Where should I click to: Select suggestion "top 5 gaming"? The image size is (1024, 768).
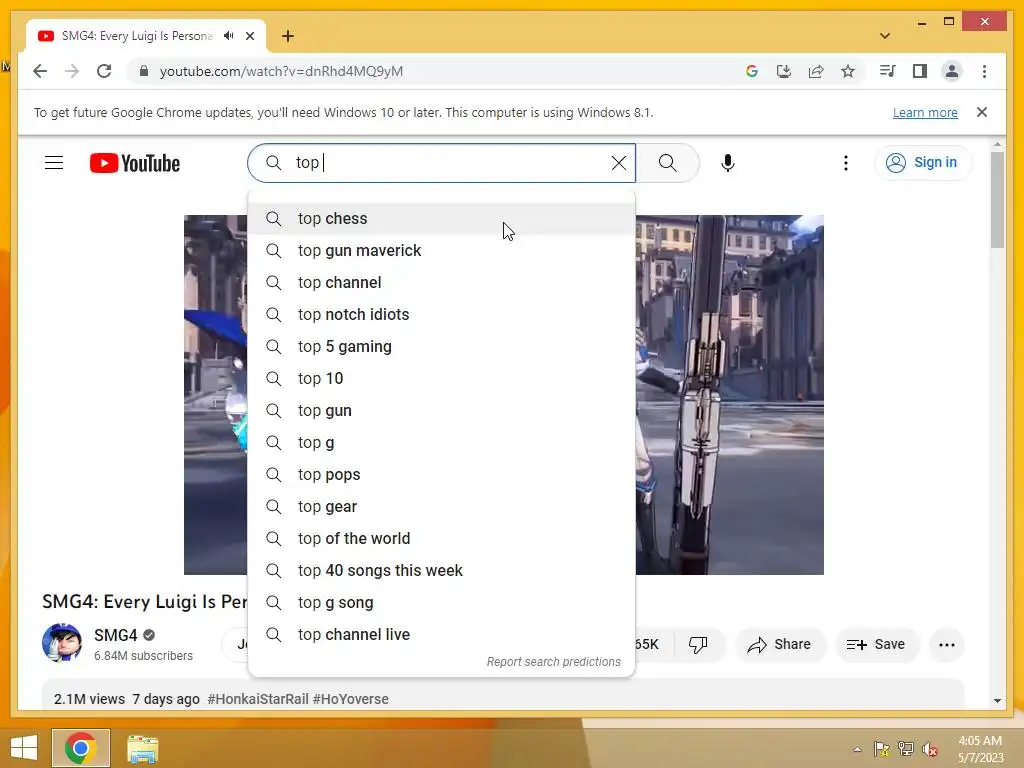click(441, 347)
